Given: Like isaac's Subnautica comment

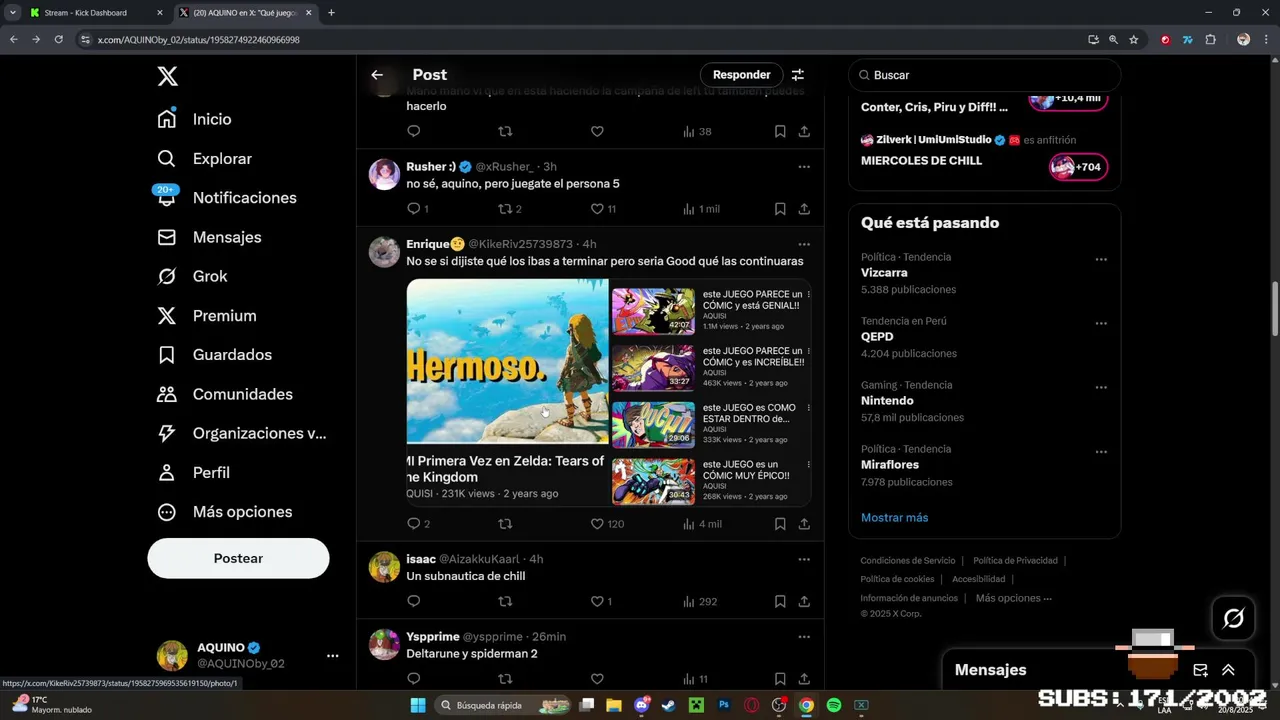Looking at the screenshot, I should coord(597,602).
